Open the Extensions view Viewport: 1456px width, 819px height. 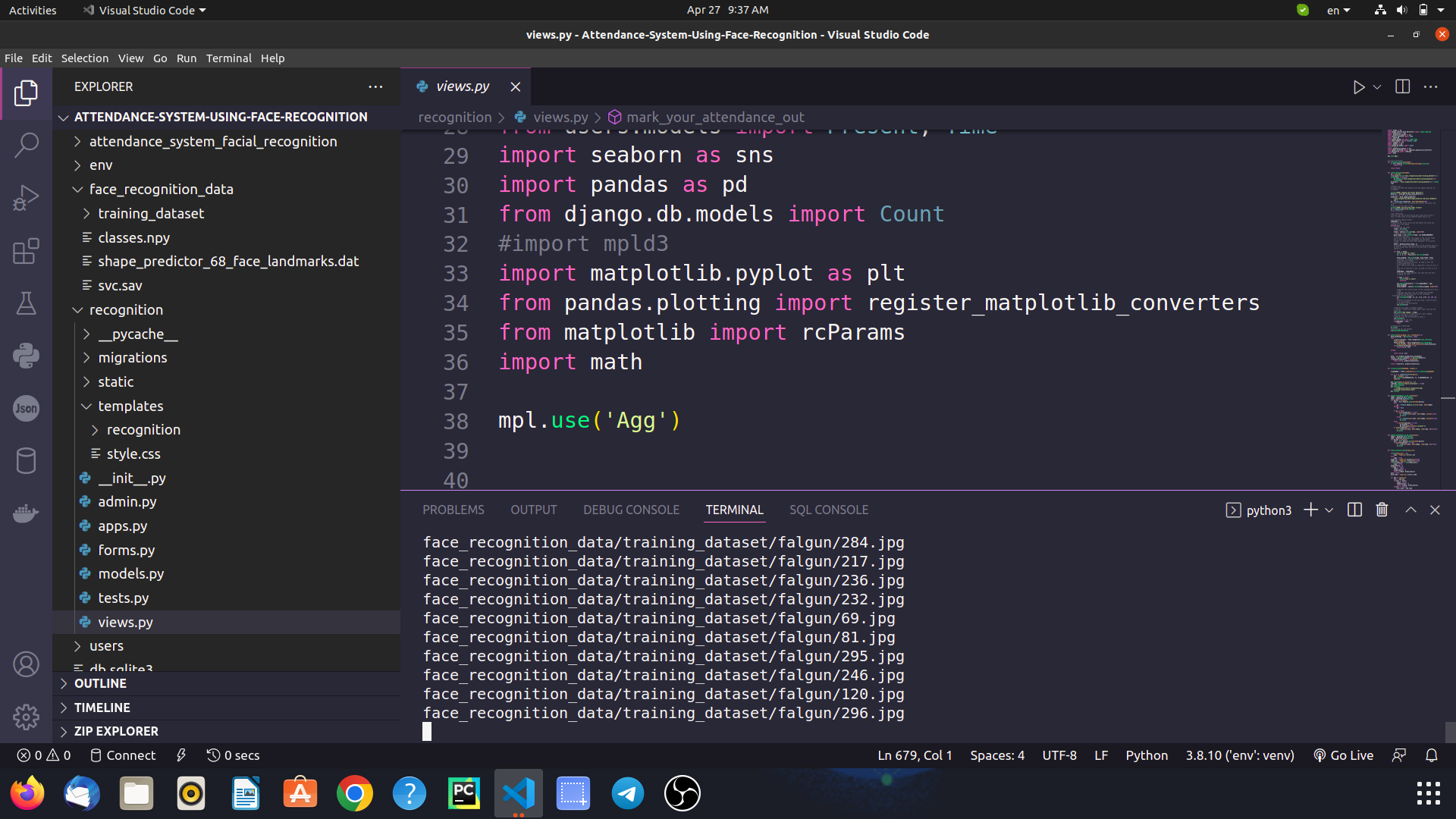pyautogui.click(x=27, y=251)
